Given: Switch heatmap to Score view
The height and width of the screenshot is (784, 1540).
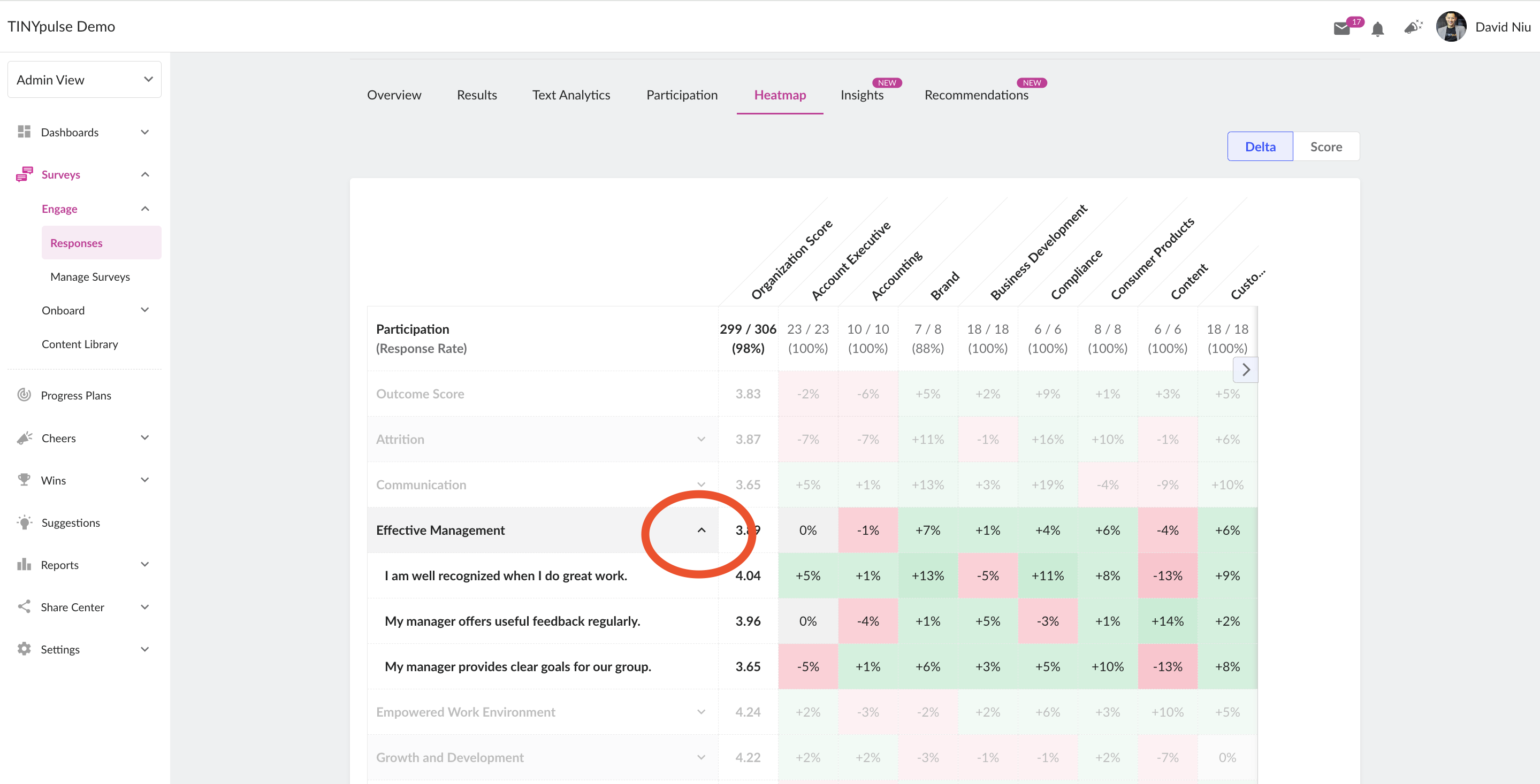Looking at the screenshot, I should (1326, 147).
